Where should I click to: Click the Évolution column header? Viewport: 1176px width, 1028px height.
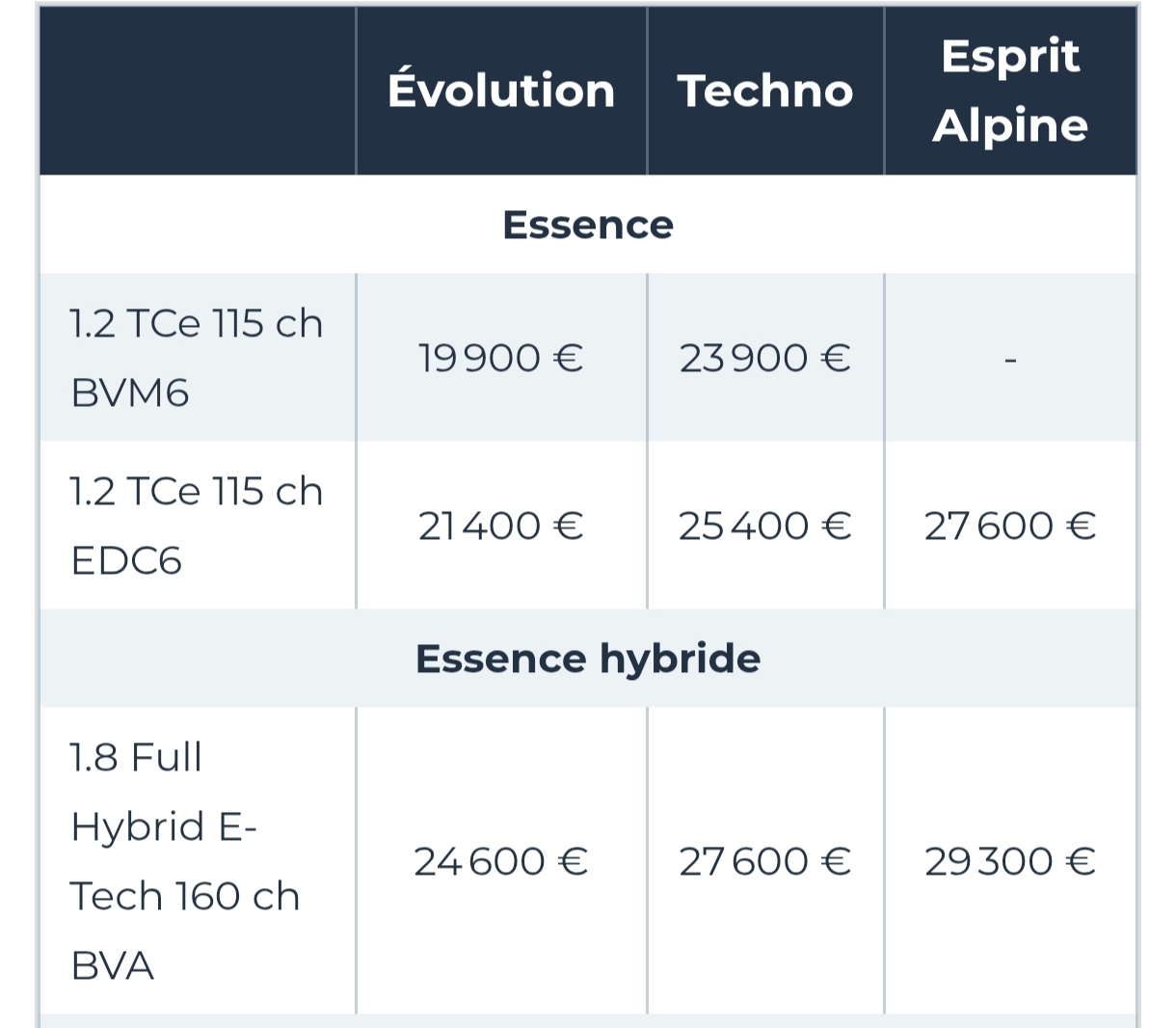(x=501, y=91)
